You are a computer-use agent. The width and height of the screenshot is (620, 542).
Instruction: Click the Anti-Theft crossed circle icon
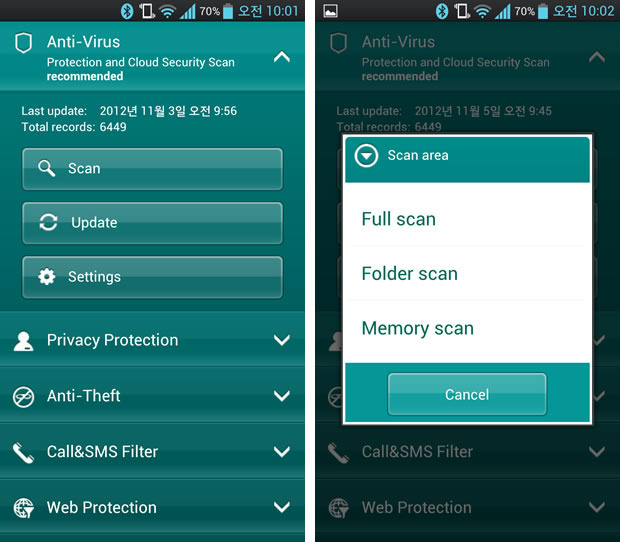coord(23,397)
